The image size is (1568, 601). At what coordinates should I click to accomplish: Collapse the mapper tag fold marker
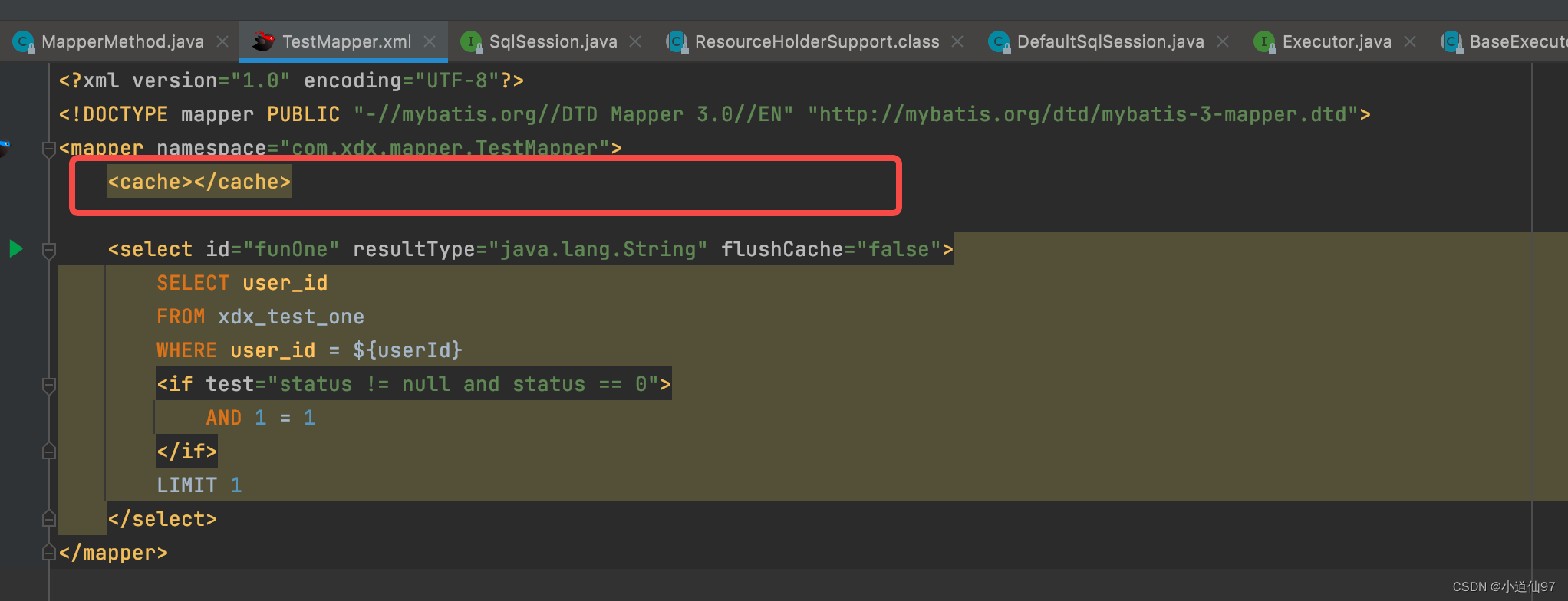[x=48, y=149]
